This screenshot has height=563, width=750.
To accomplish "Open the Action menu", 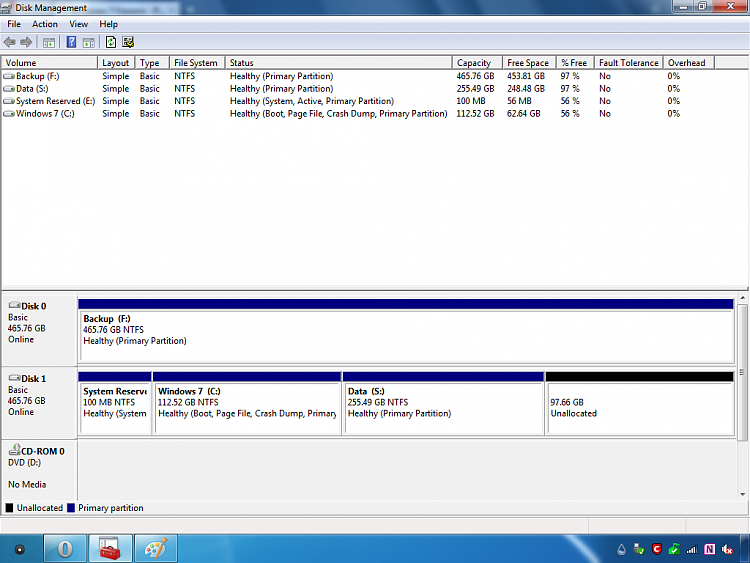I will (44, 24).
